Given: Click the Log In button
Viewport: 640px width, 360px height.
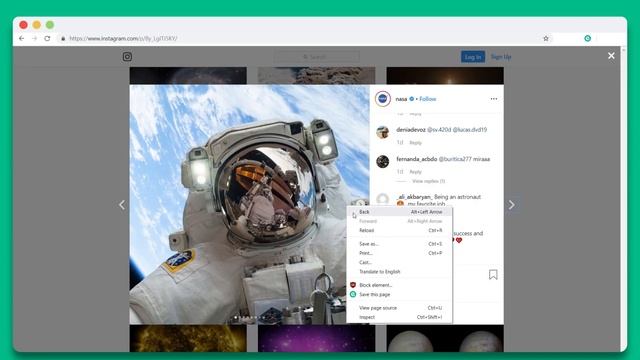Looking at the screenshot, I should coord(473,57).
